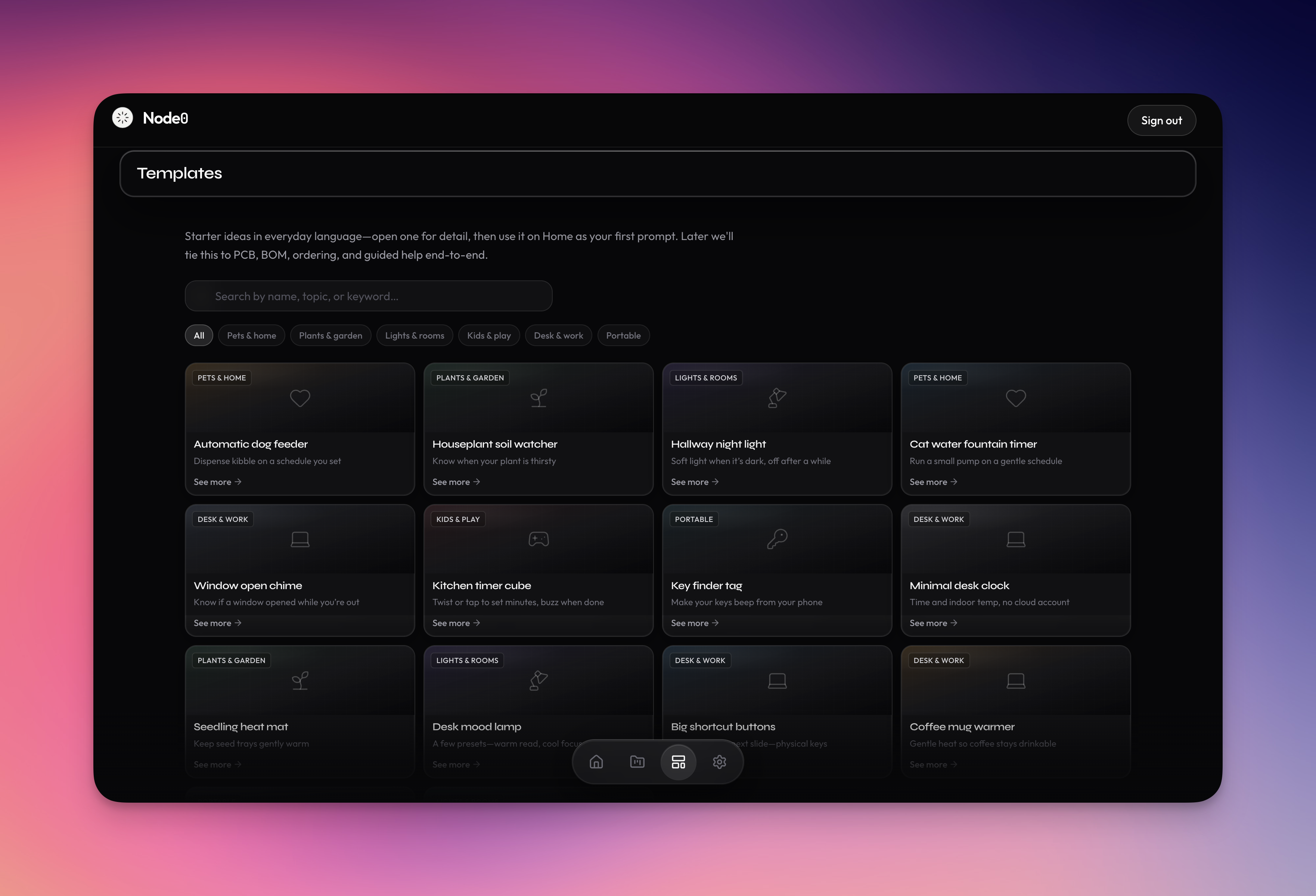Select the templates grid icon in dock

coord(679,762)
